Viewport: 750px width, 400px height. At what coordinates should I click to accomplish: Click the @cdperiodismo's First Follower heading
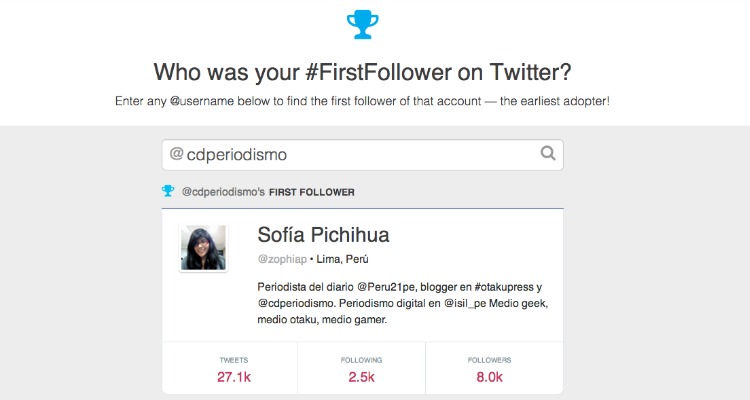(x=268, y=192)
